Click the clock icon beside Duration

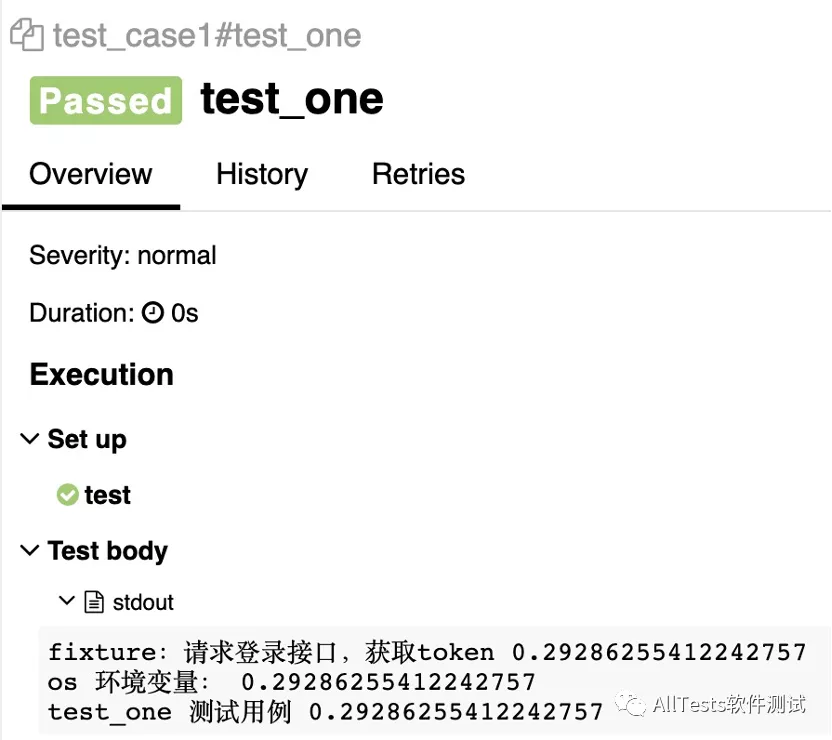[152, 313]
